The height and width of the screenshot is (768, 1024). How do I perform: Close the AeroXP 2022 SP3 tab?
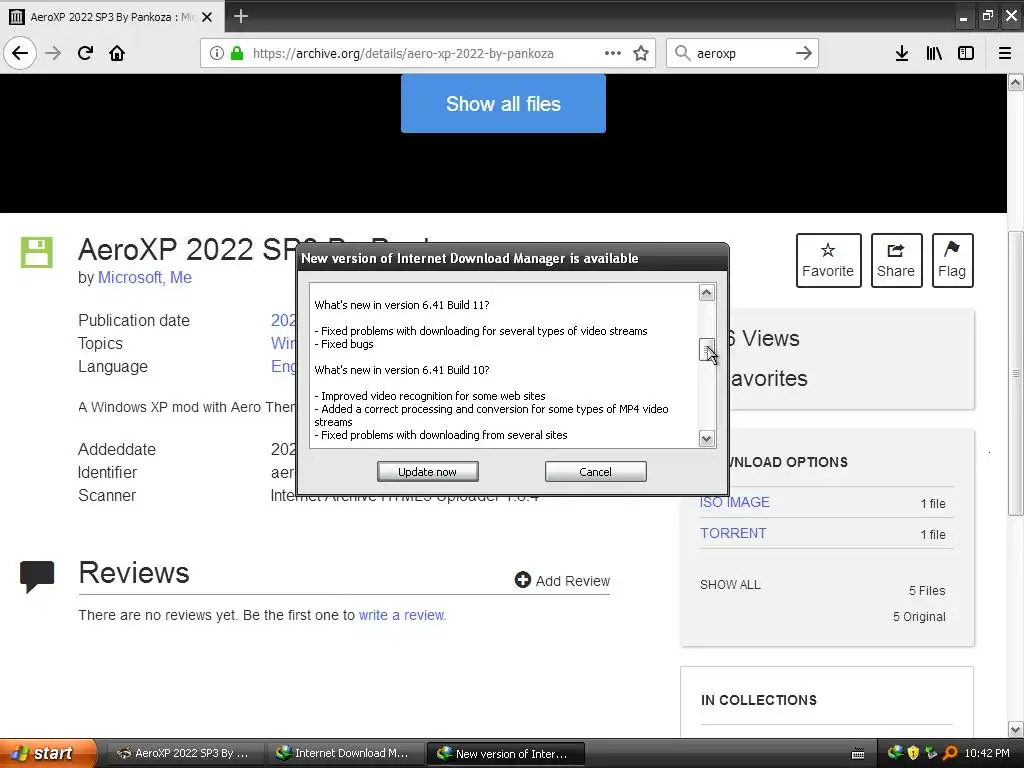tap(207, 17)
